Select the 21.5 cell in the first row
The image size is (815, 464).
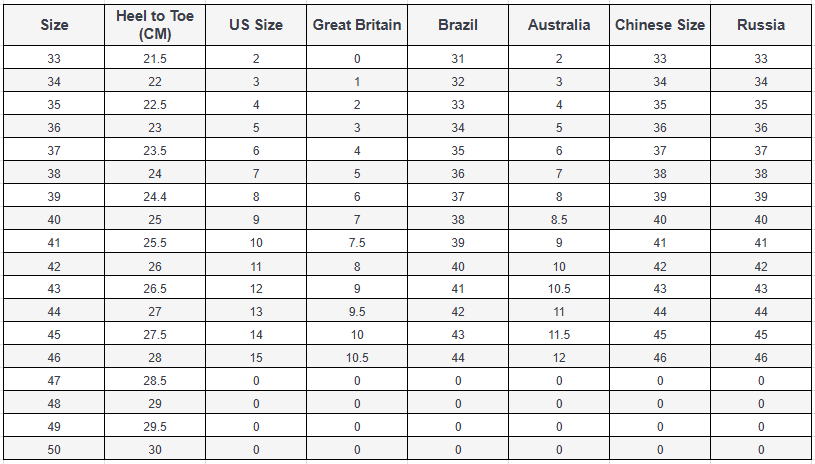pos(155,59)
